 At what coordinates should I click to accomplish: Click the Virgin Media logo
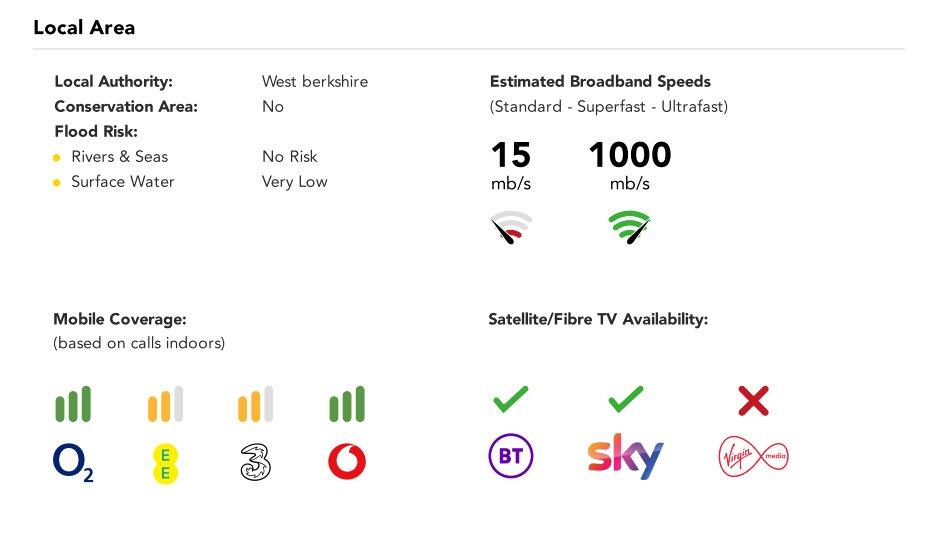753,457
